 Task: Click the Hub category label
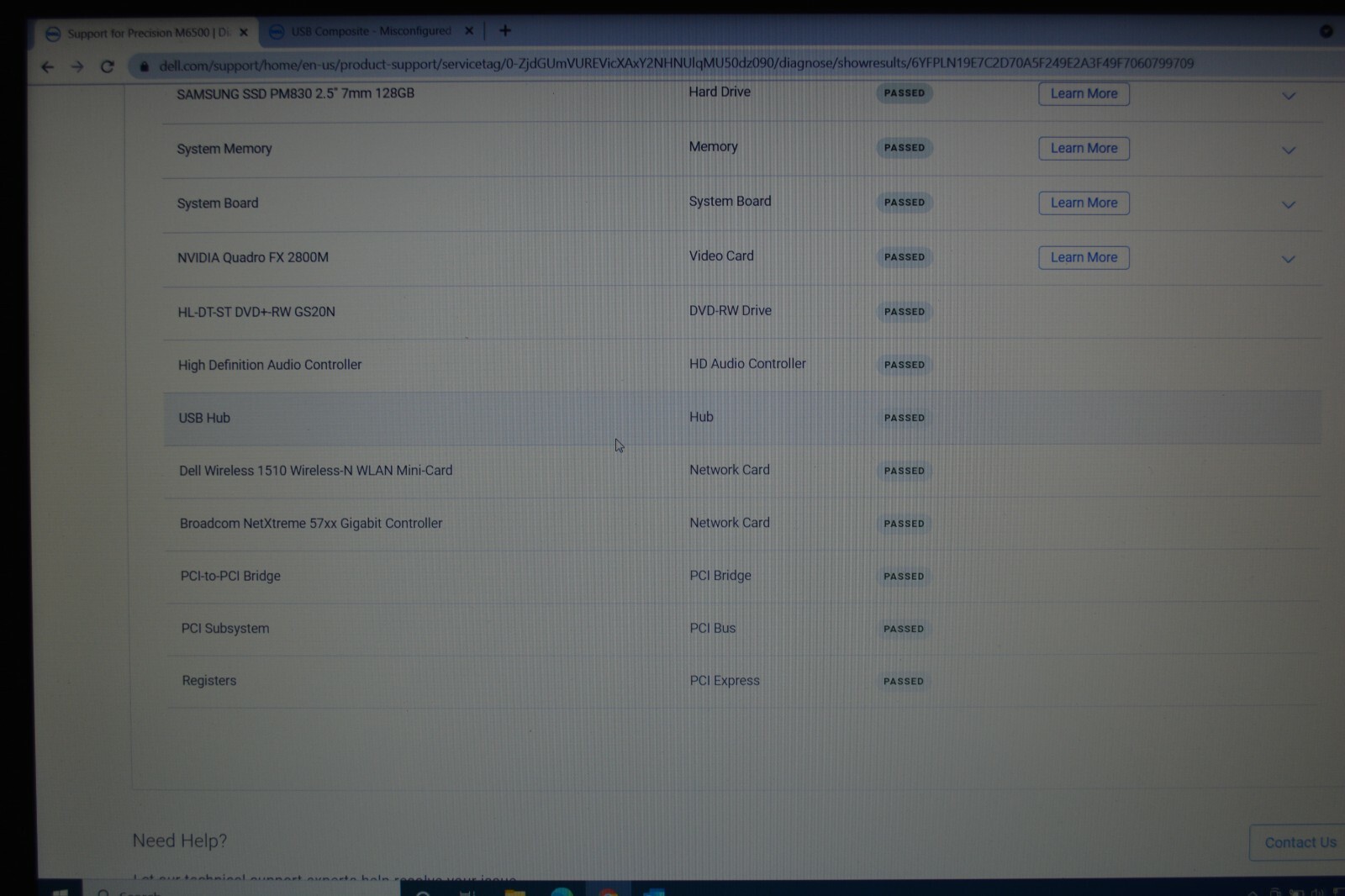tap(701, 417)
